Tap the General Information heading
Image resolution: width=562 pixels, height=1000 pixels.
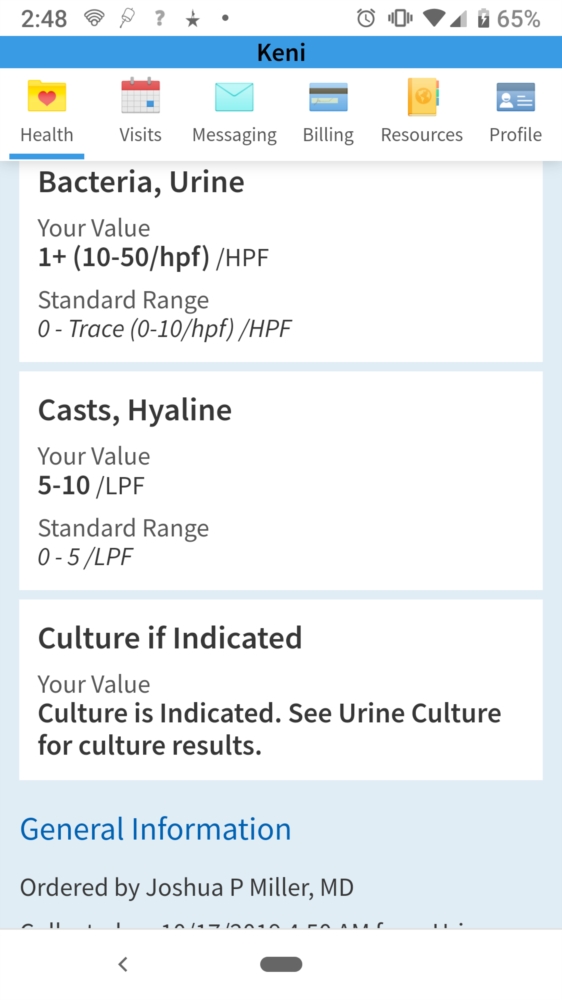click(156, 828)
